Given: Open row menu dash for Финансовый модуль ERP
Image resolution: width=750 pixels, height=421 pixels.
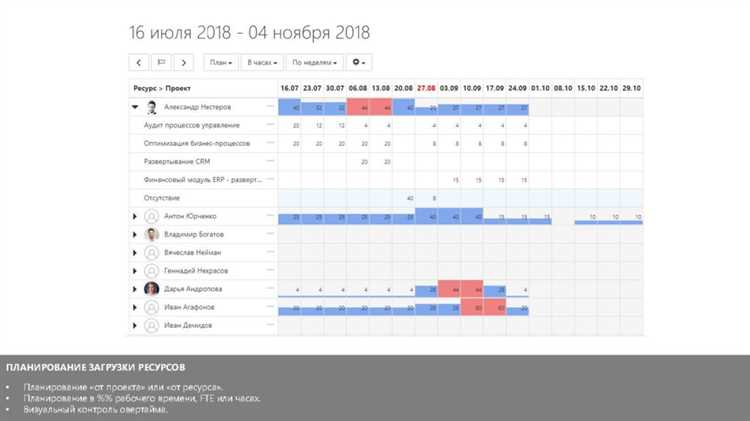Looking at the screenshot, I should coord(270,179).
